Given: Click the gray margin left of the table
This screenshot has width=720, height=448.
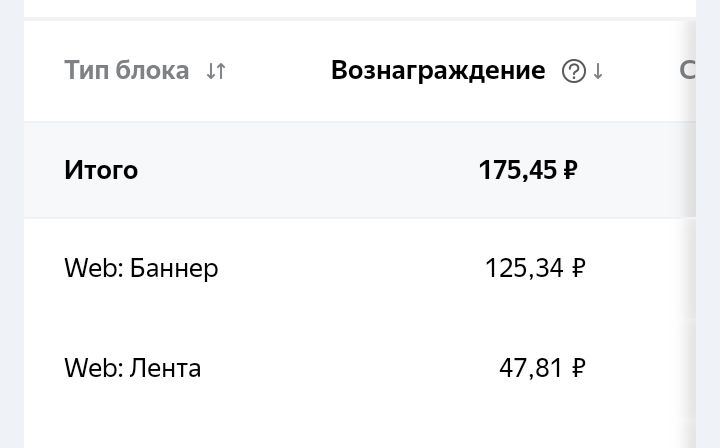Looking at the screenshot, I should click(12, 224).
